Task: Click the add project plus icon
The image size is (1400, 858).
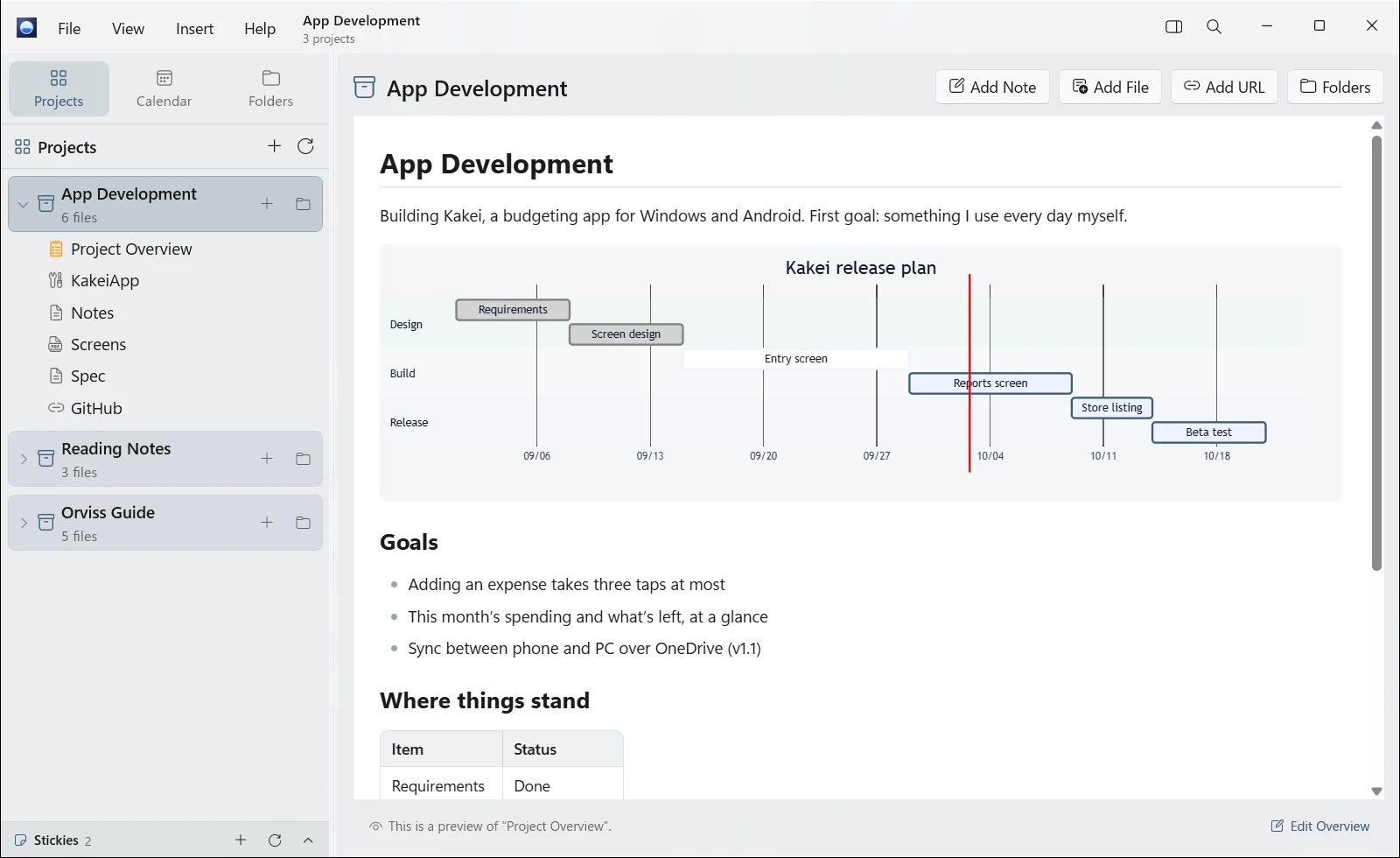Action: click(274, 146)
